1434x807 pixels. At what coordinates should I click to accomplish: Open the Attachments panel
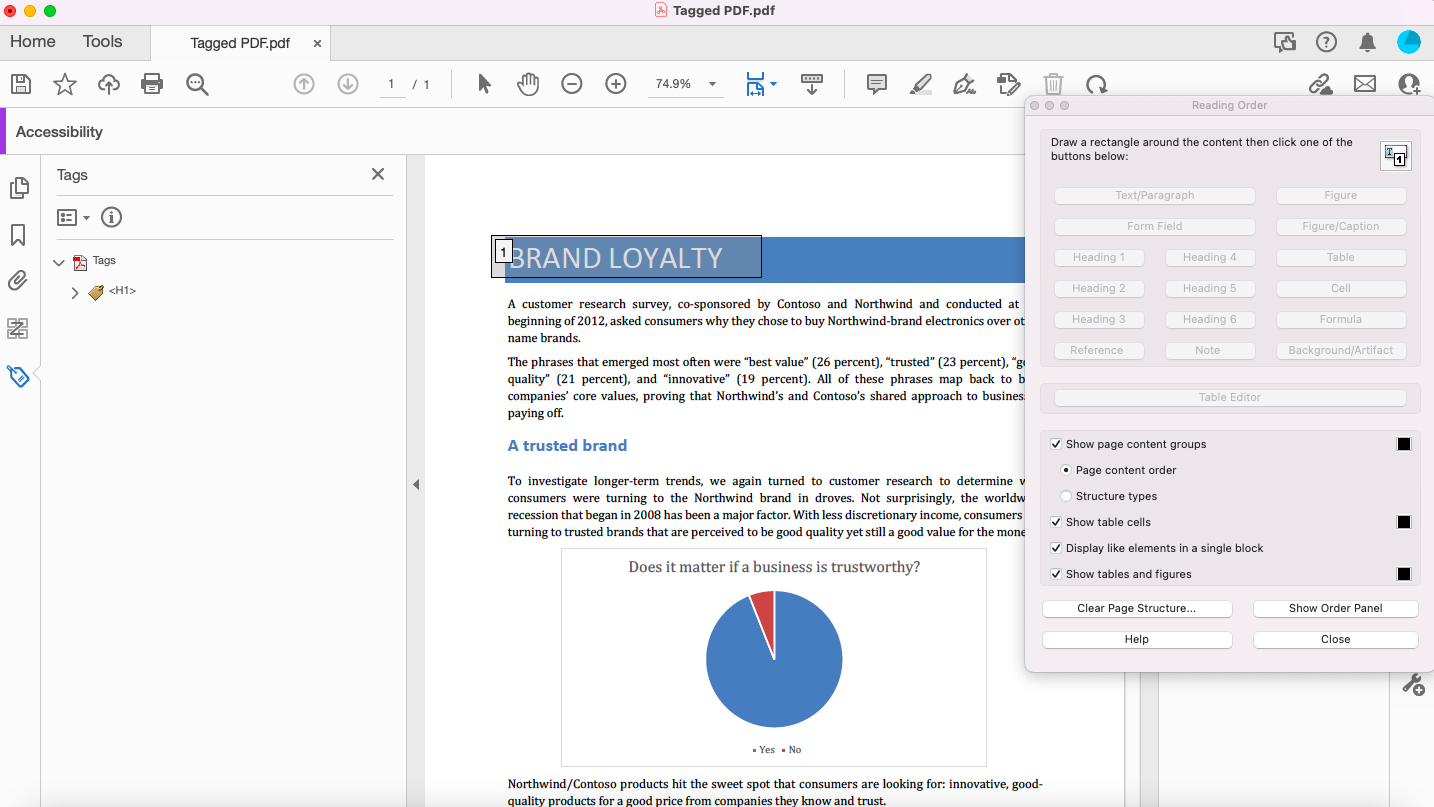[x=17, y=281]
